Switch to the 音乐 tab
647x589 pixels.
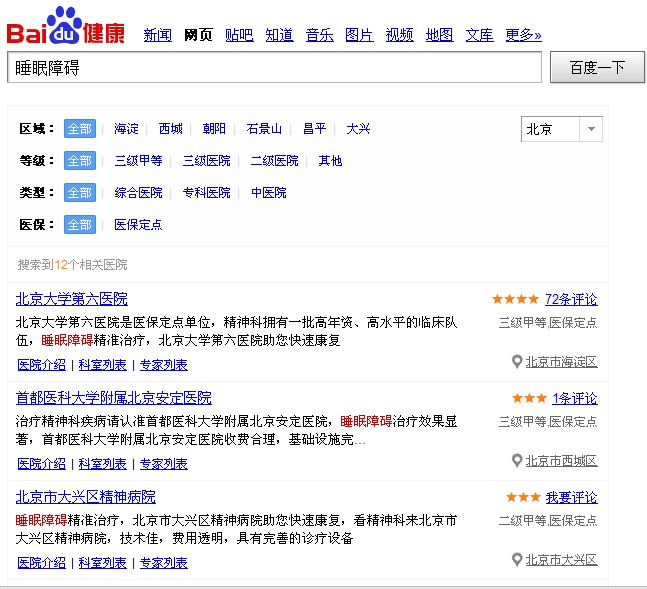319,35
